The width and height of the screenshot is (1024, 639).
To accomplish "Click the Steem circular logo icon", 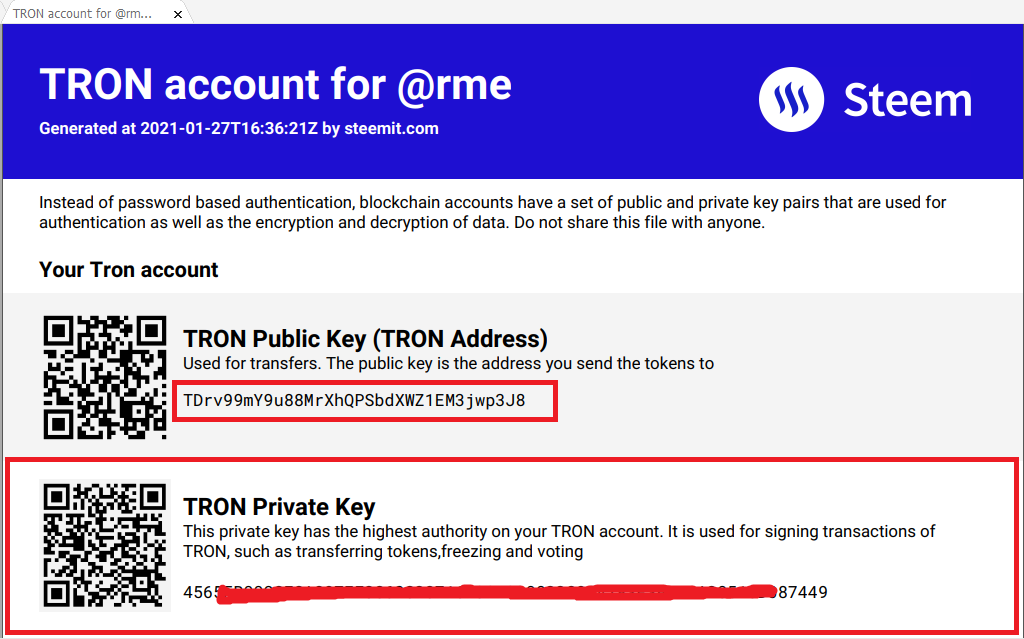I will (x=791, y=99).
